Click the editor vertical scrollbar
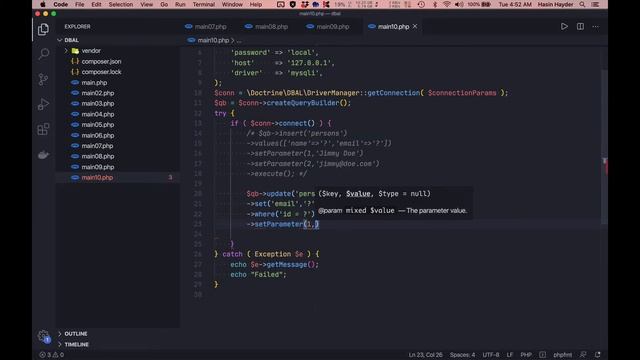Image resolution: width=640 pixels, height=360 pixels. click(604, 147)
